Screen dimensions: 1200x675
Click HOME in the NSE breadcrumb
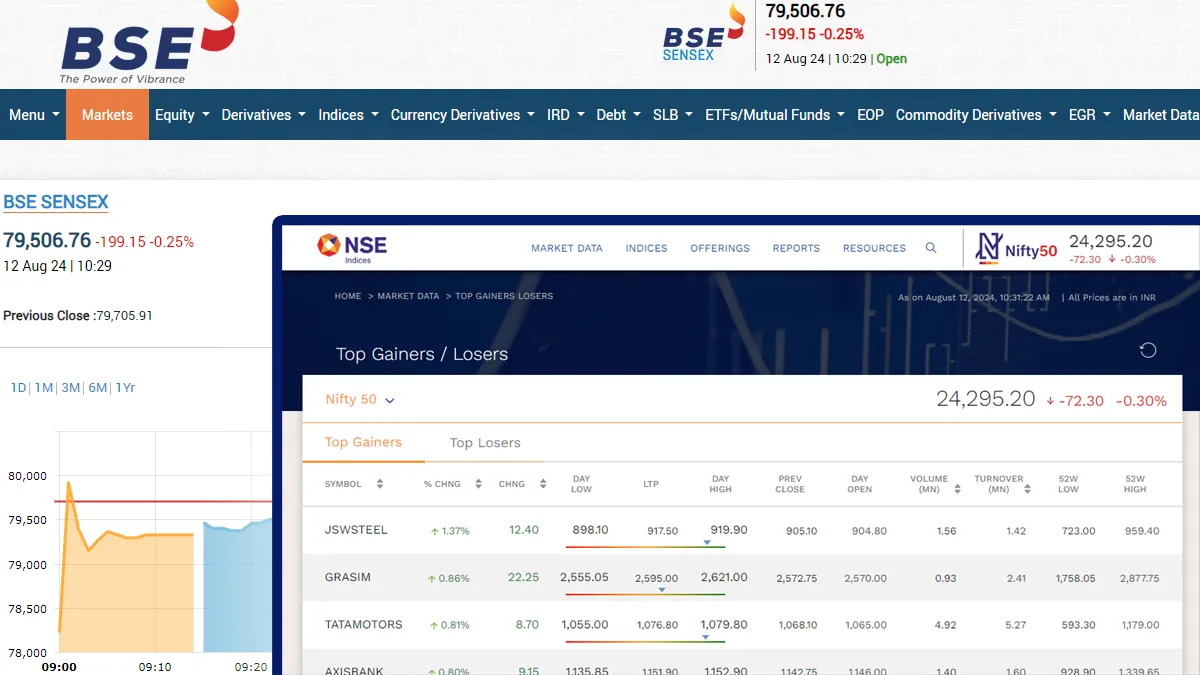[348, 296]
